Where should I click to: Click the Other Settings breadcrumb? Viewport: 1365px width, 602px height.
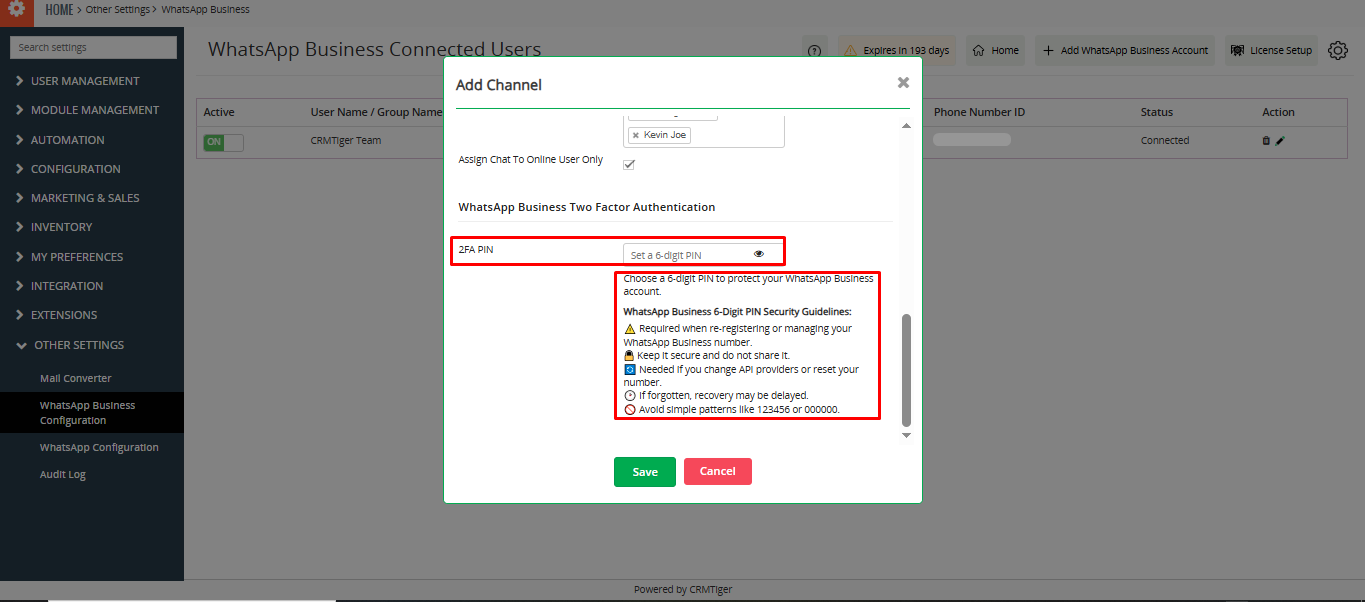click(x=118, y=9)
